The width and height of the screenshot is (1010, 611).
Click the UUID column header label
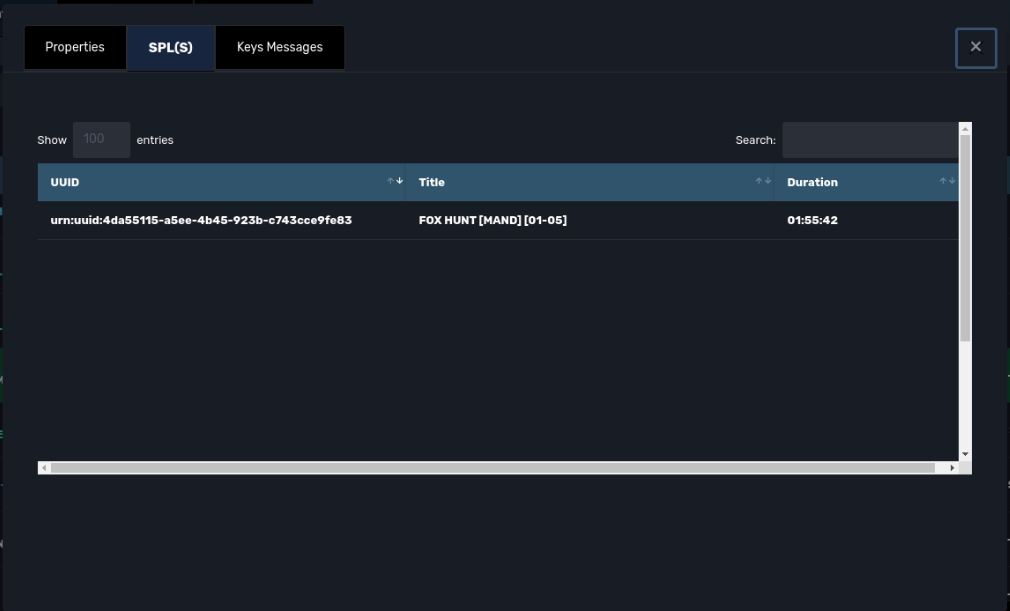(x=65, y=182)
